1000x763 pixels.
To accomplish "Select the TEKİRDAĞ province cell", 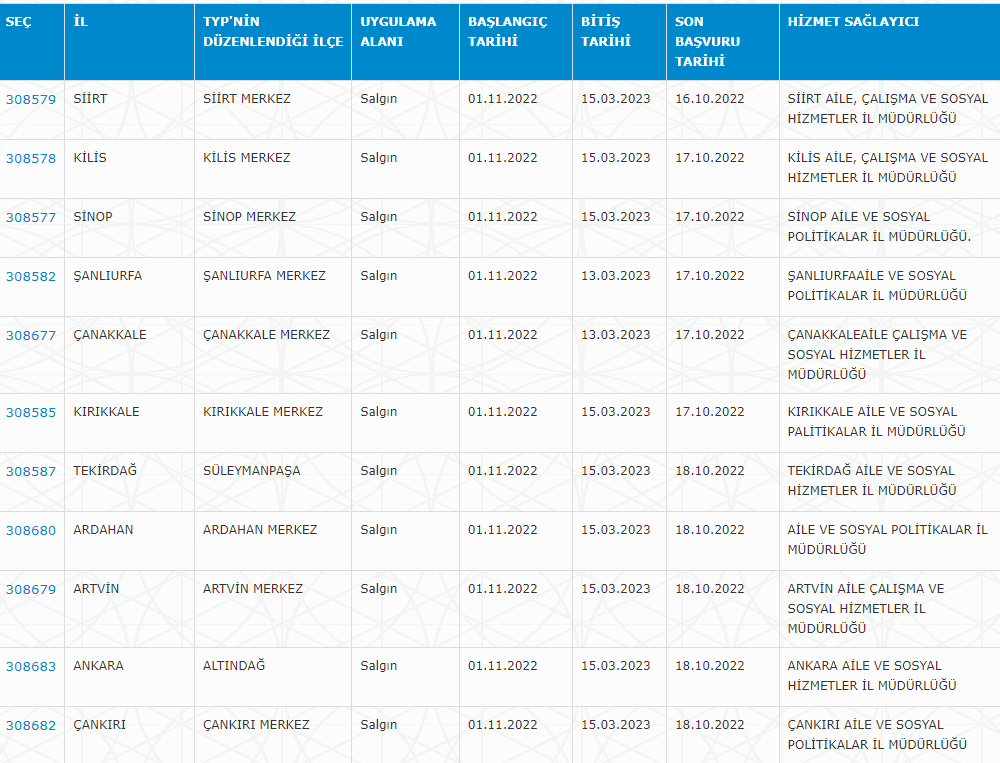I will (129, 482).
